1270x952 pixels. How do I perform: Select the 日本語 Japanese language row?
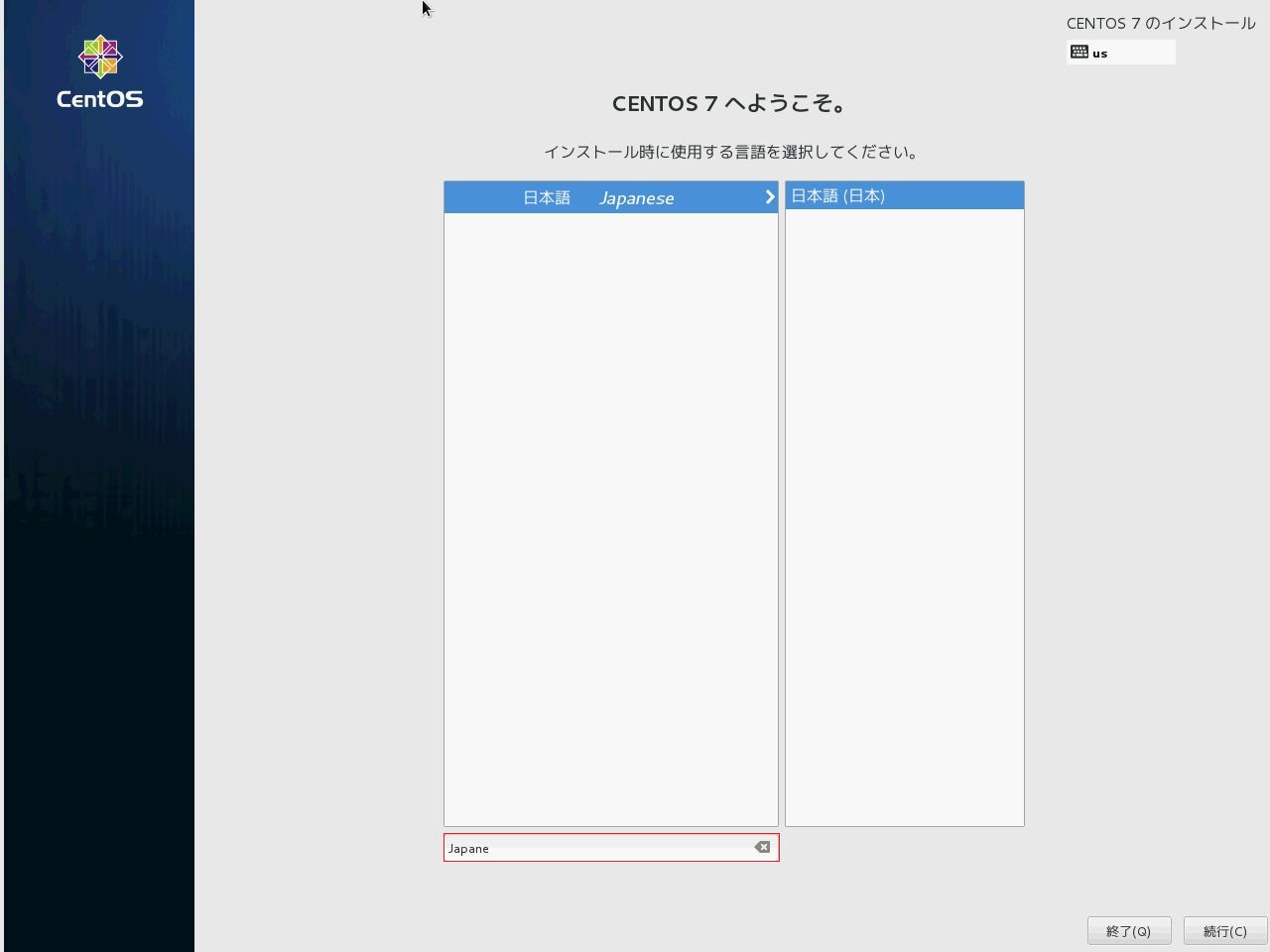click(611, 197)
